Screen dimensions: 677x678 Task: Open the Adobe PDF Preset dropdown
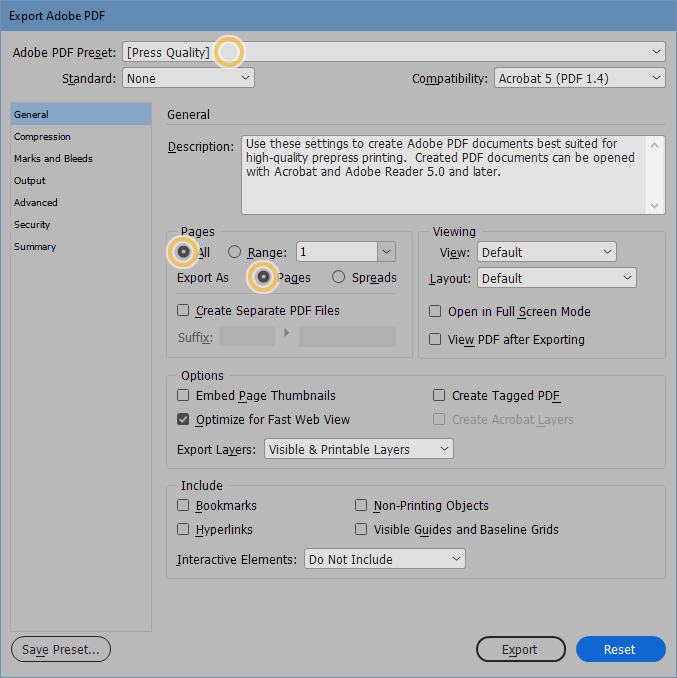393,52
